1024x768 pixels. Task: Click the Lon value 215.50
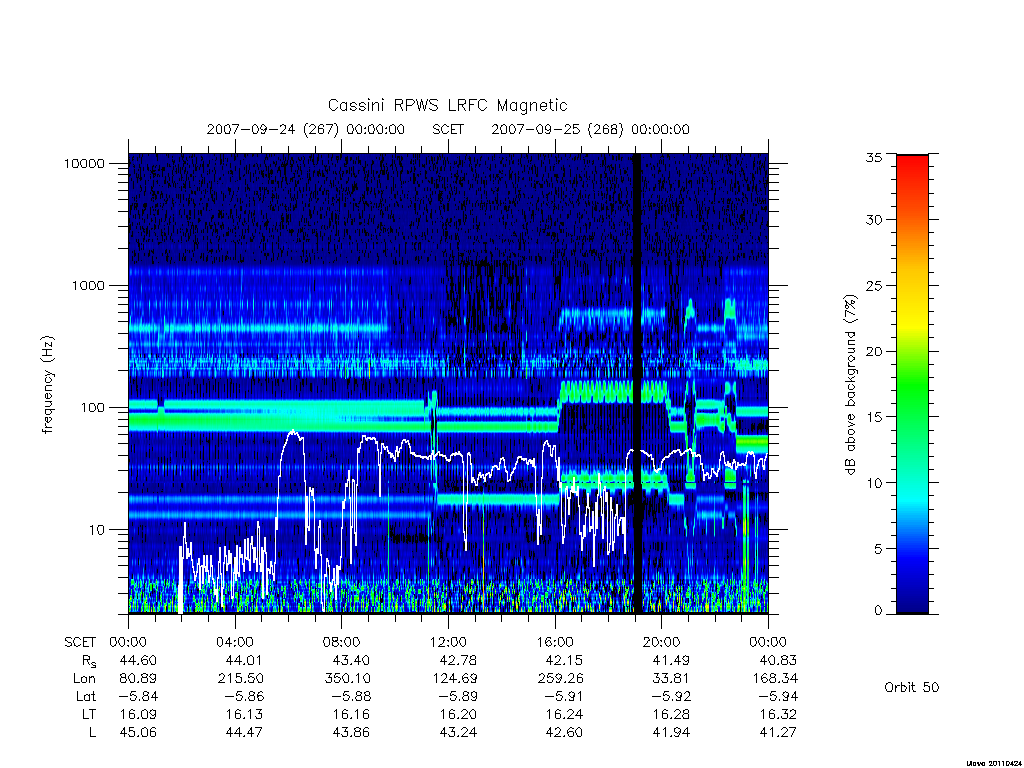(241, 679)
